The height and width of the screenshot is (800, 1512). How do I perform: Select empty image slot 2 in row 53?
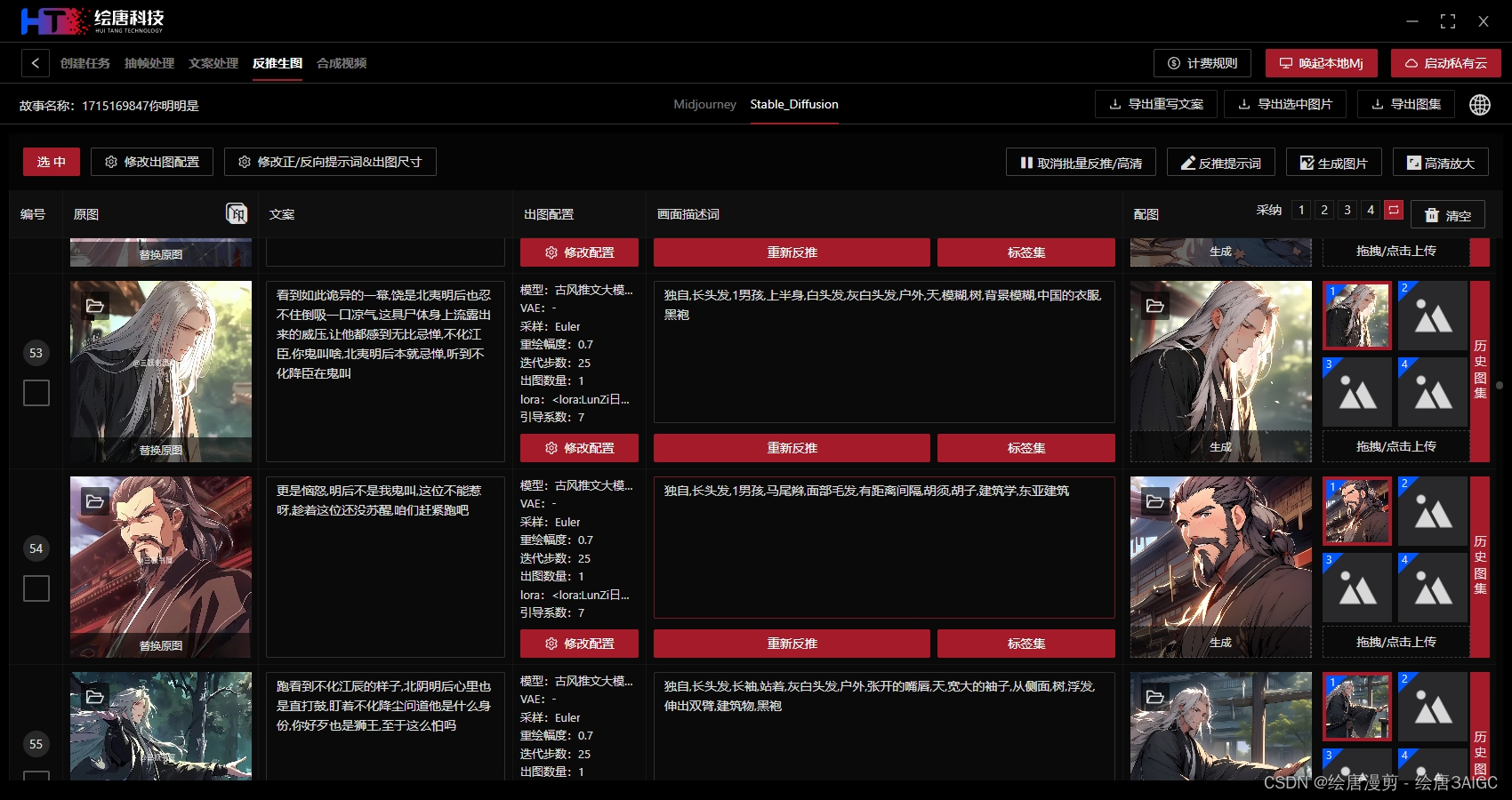coord(1433,316)
